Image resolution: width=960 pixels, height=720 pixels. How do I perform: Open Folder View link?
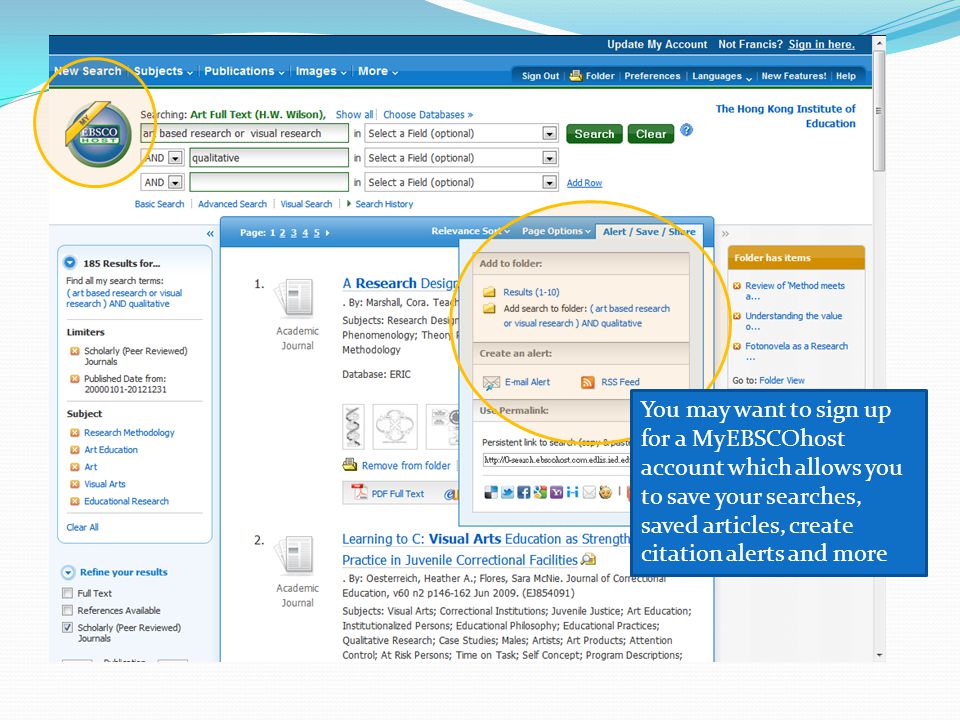point(782,380)
